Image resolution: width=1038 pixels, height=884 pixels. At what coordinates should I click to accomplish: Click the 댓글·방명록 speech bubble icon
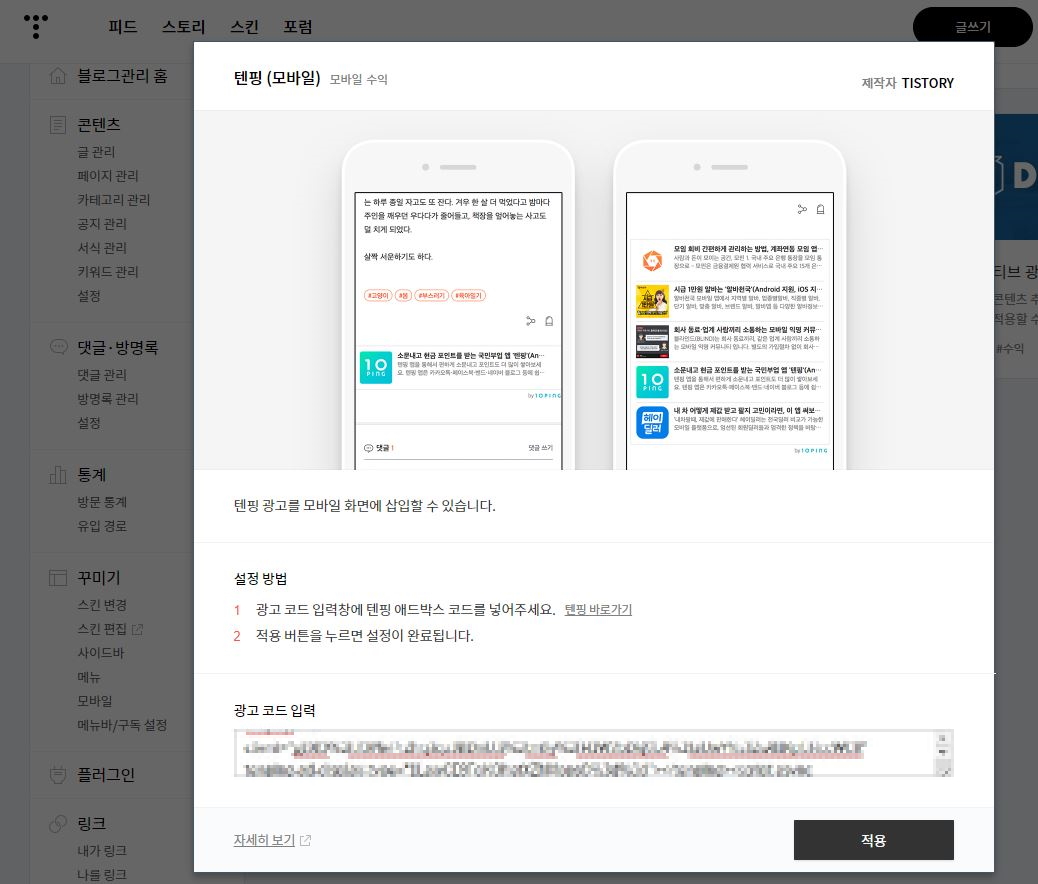[x=58, y=347]
